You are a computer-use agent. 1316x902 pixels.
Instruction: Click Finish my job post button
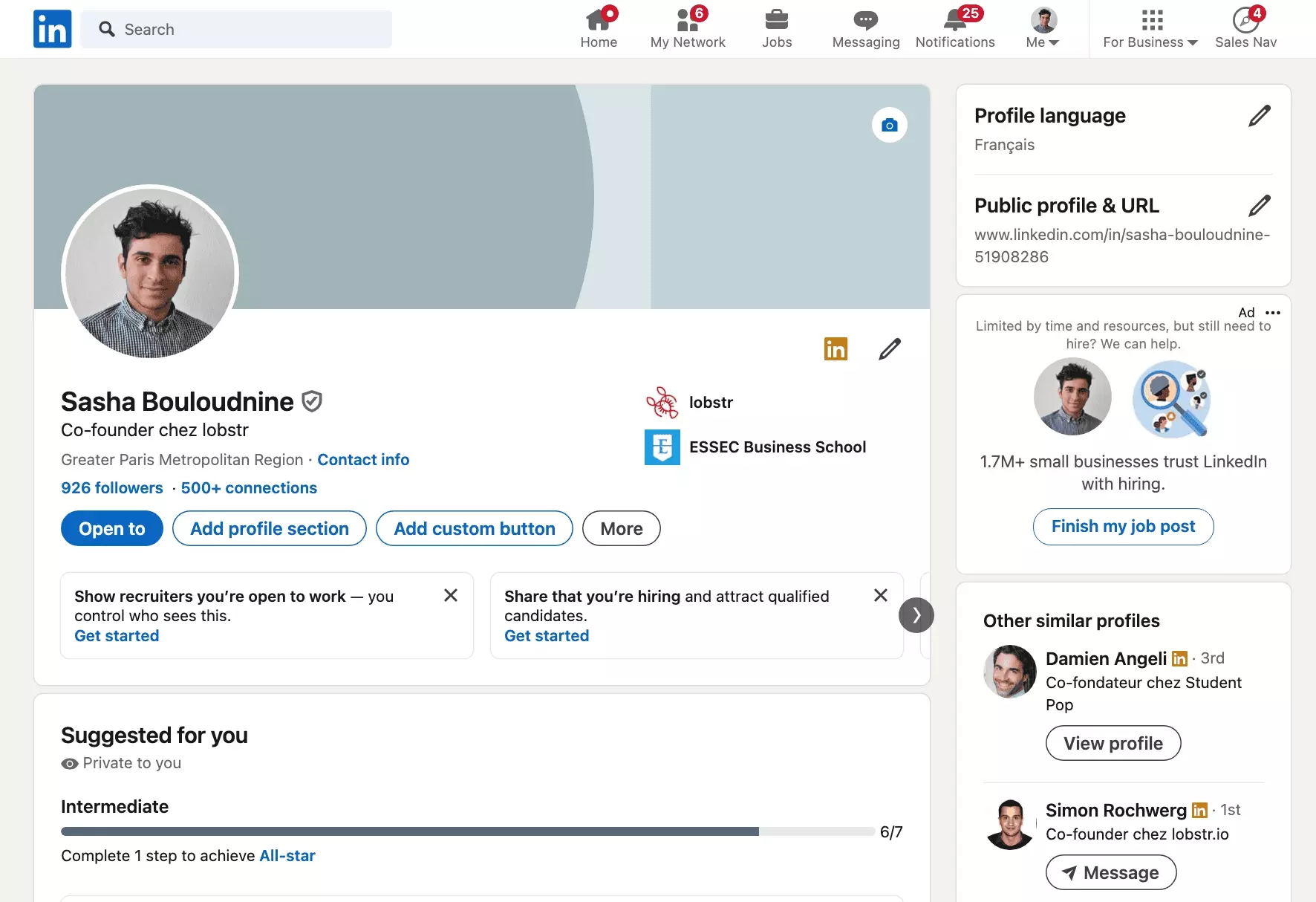pos(1122,527)
